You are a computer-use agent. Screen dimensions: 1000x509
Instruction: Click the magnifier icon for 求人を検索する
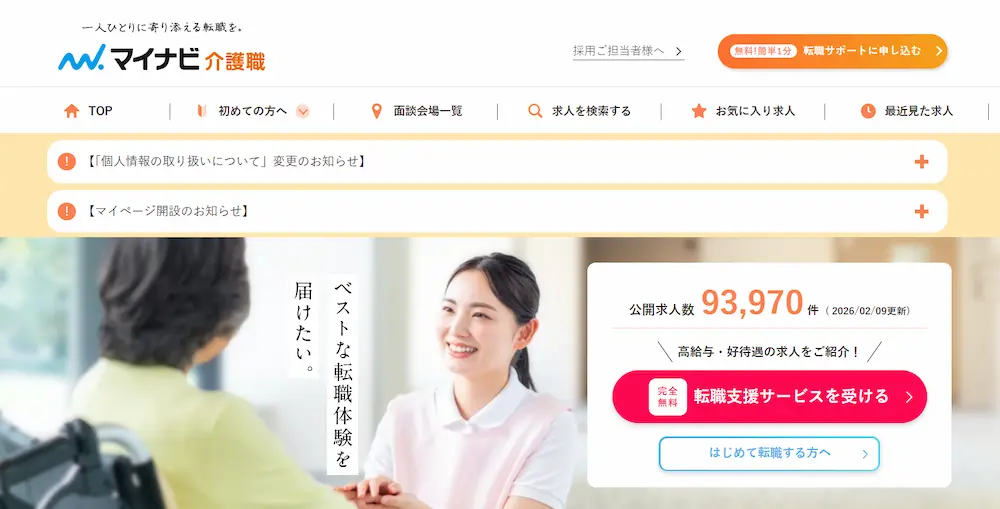tap(535, 111)
